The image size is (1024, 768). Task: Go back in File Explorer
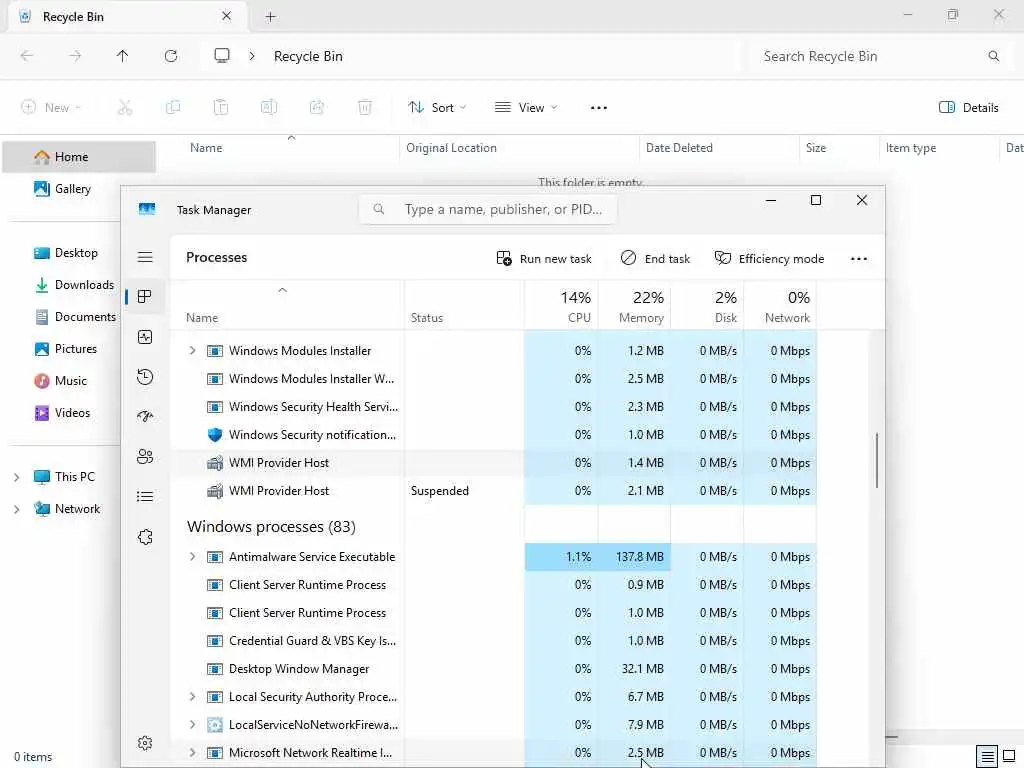pos(27,56)
